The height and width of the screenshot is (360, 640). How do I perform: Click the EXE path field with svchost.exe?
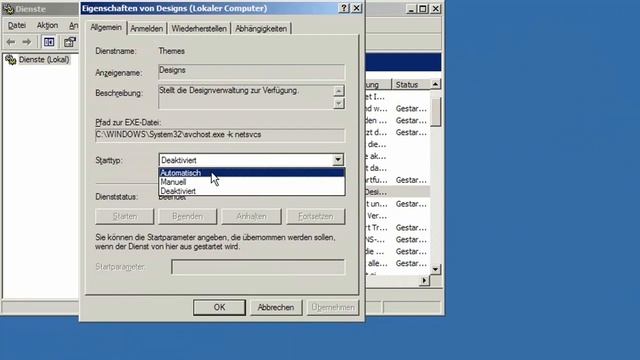(x=220, y=135)
